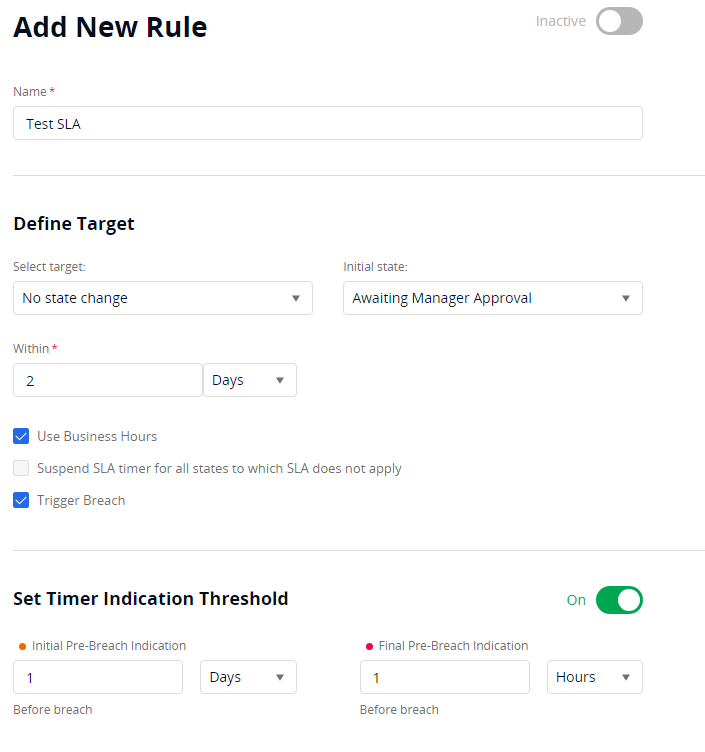
Task: Click the Initial Pre-Breach Indication value field
Action: tap(98, 677)
